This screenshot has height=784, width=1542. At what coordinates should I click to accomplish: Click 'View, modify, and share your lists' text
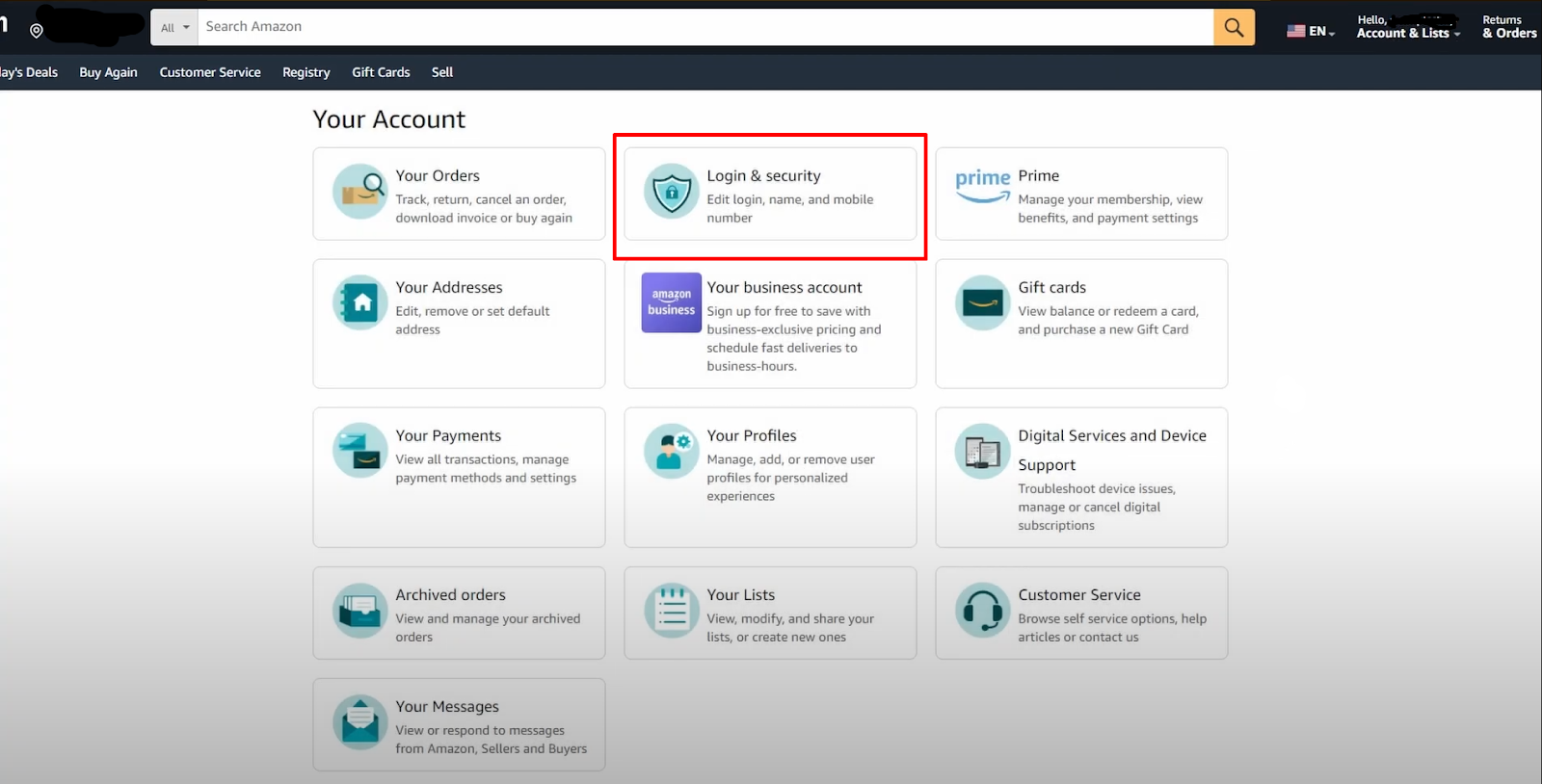tap(790, 628)
